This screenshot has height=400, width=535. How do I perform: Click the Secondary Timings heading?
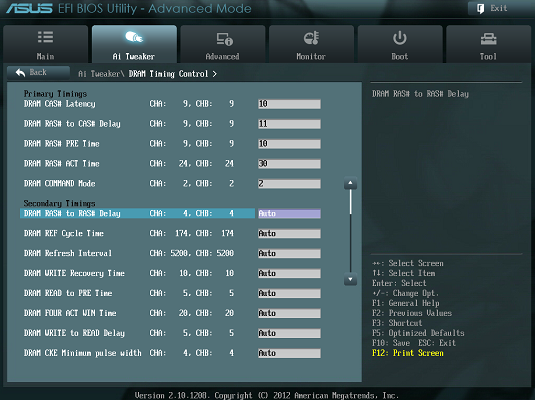click(x=59, y=203)
